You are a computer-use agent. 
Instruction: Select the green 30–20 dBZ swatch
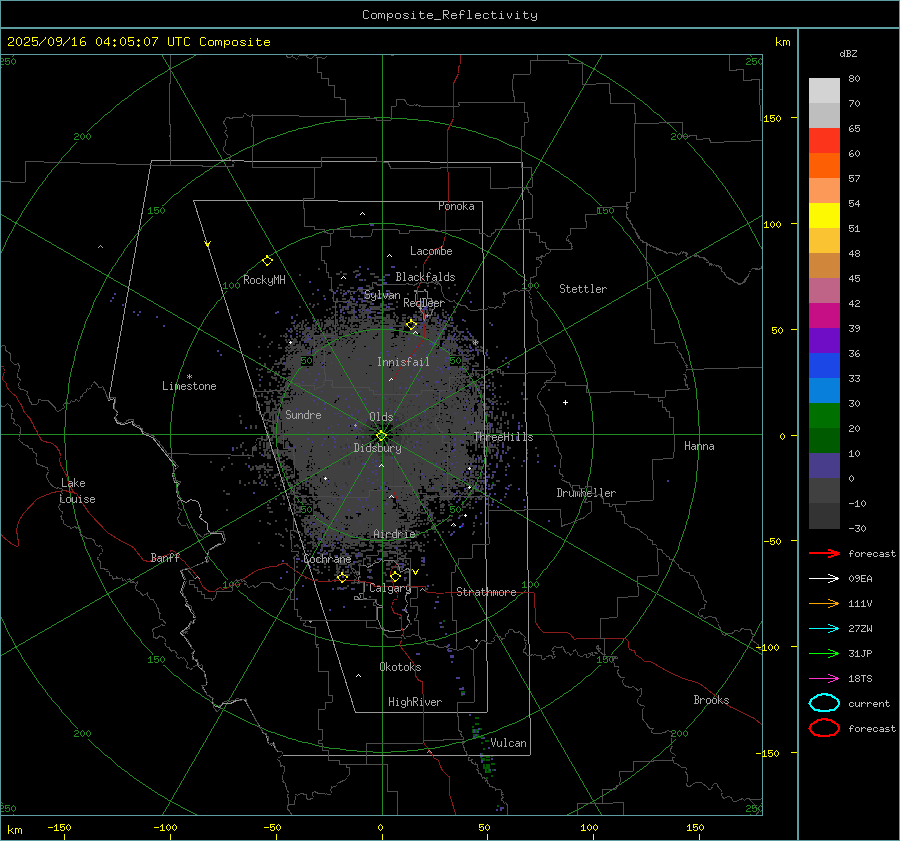(824, 416)
